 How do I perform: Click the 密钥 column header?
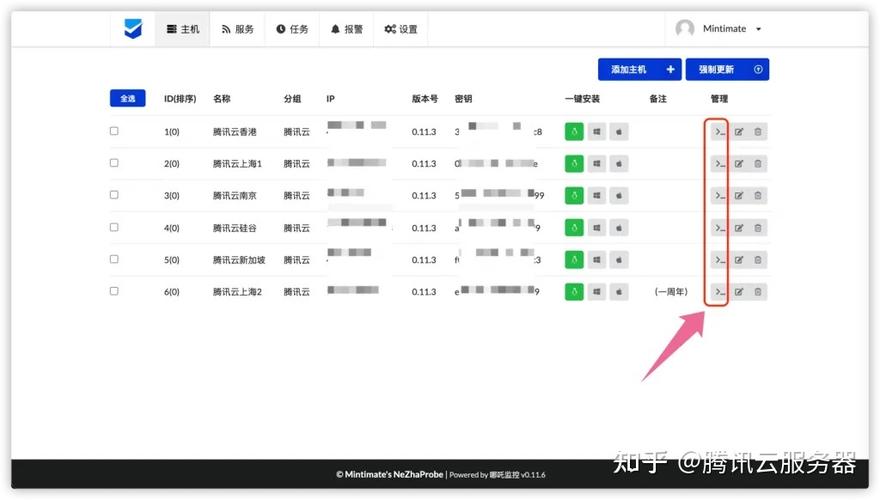464,99
